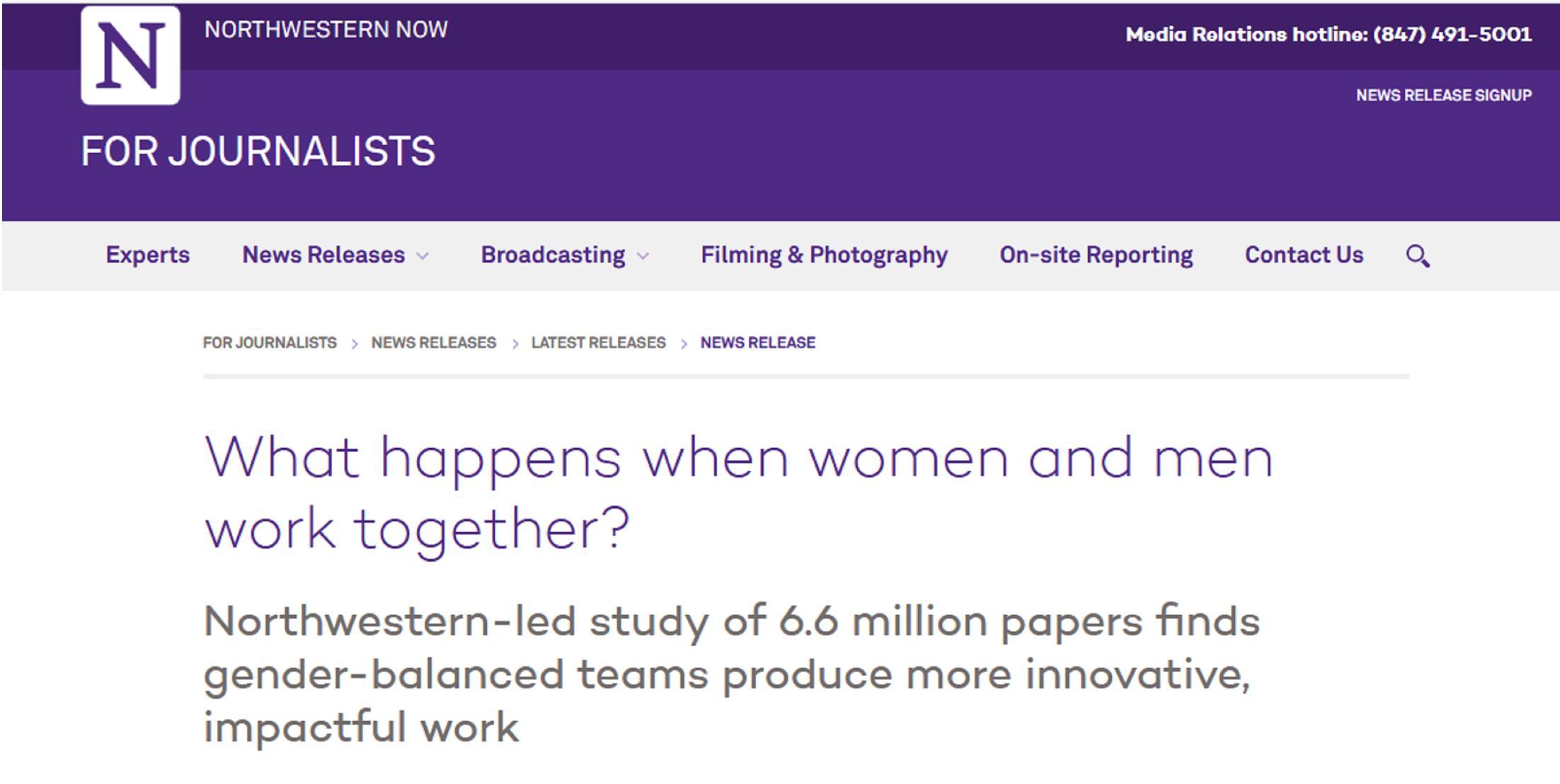Go to Filming & Photography page
1560x784 pixels.
(824, 255)
